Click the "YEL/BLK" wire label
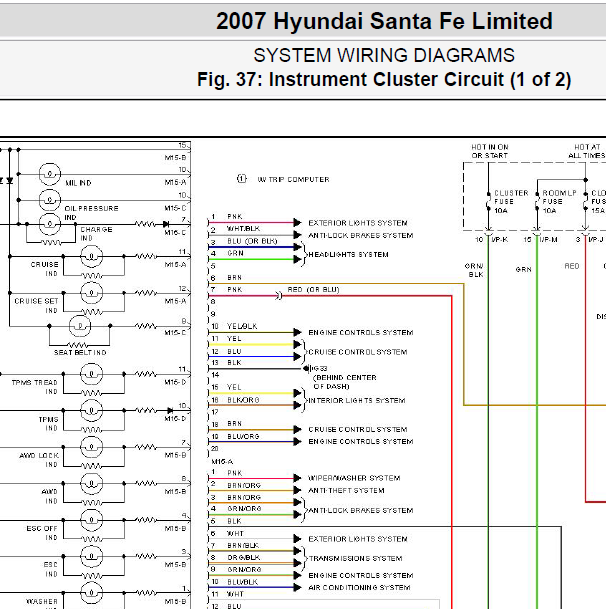Viewport: 606px width, 609px height. pyautogui.click(x=242, y=326)
